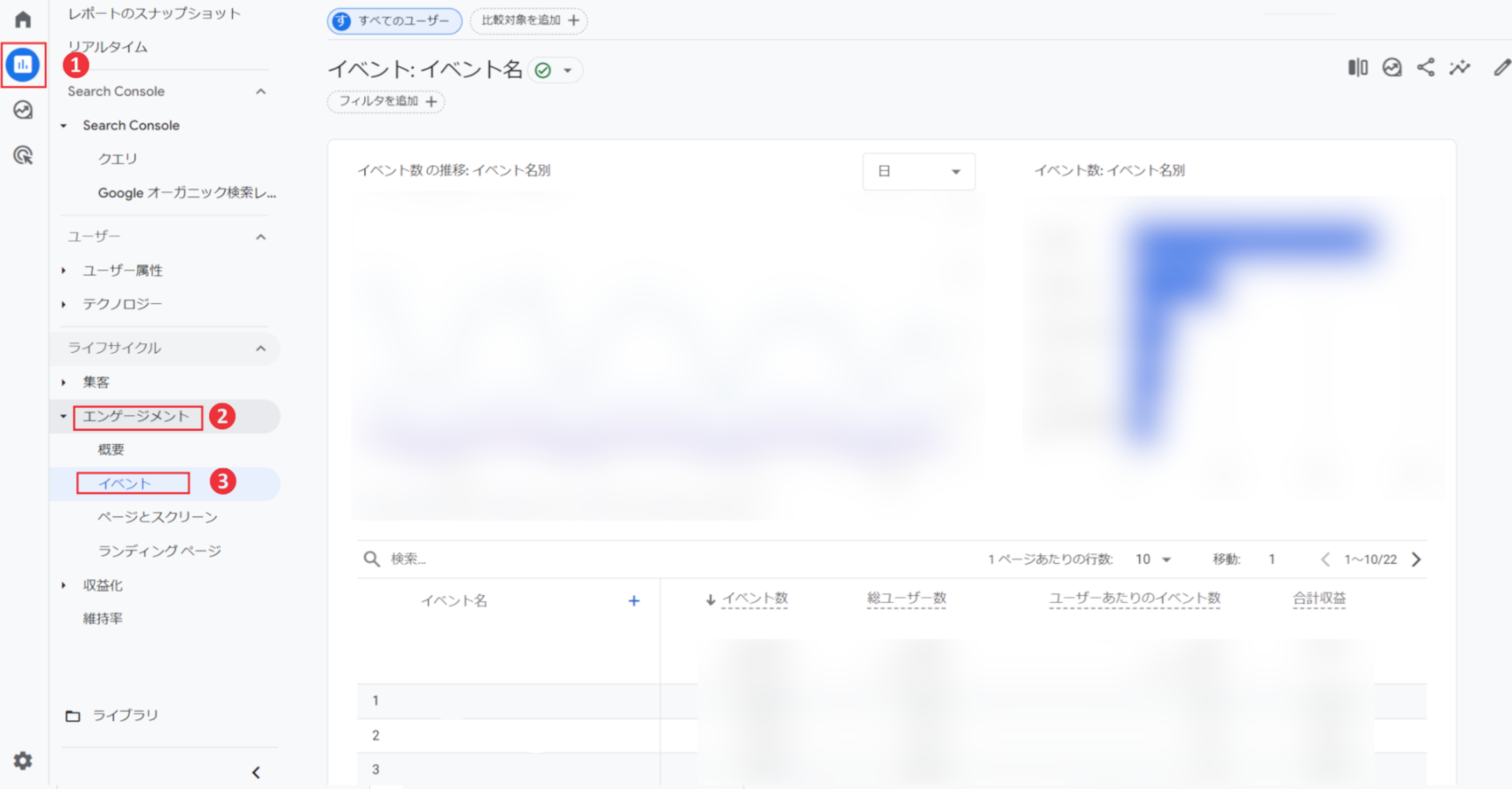The width and height of the screenshot is (1512, 789).
Task: Open the 概要 engagement report
Action: pyautogui.click(x=111, y=449)
